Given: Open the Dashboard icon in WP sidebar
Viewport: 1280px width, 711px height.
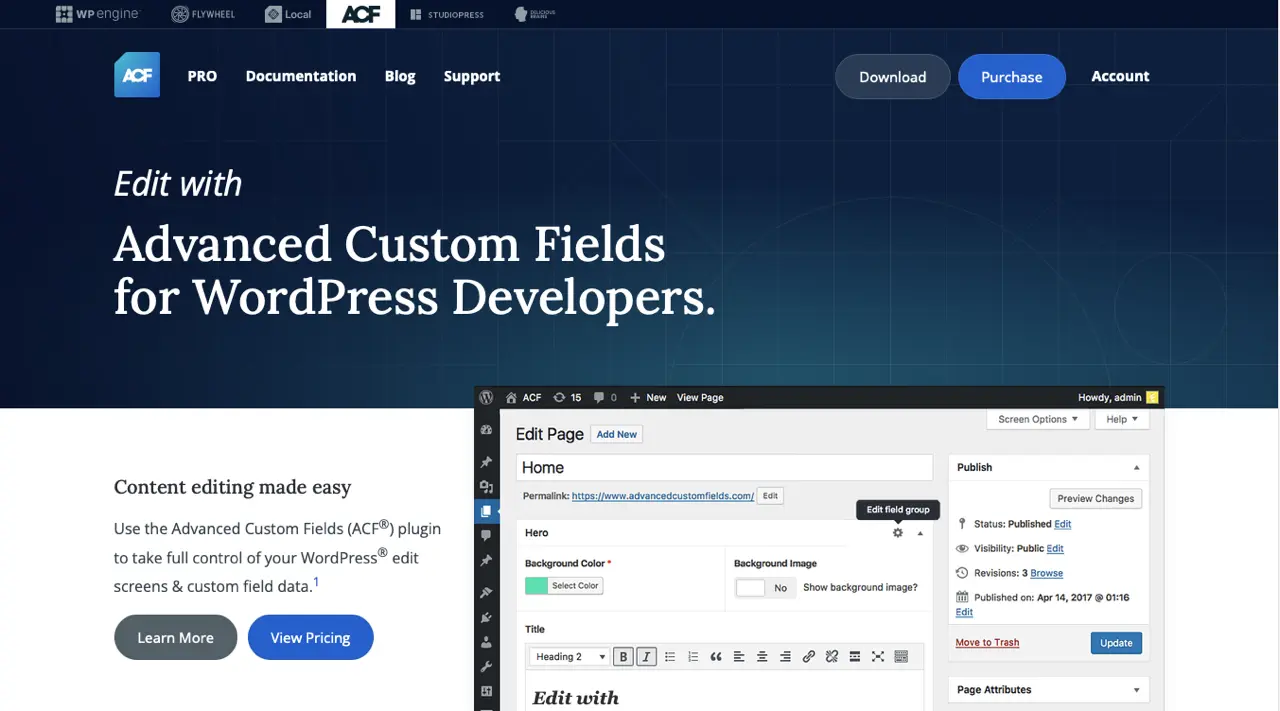Looking at the screenshot, I should coord(486,430).
